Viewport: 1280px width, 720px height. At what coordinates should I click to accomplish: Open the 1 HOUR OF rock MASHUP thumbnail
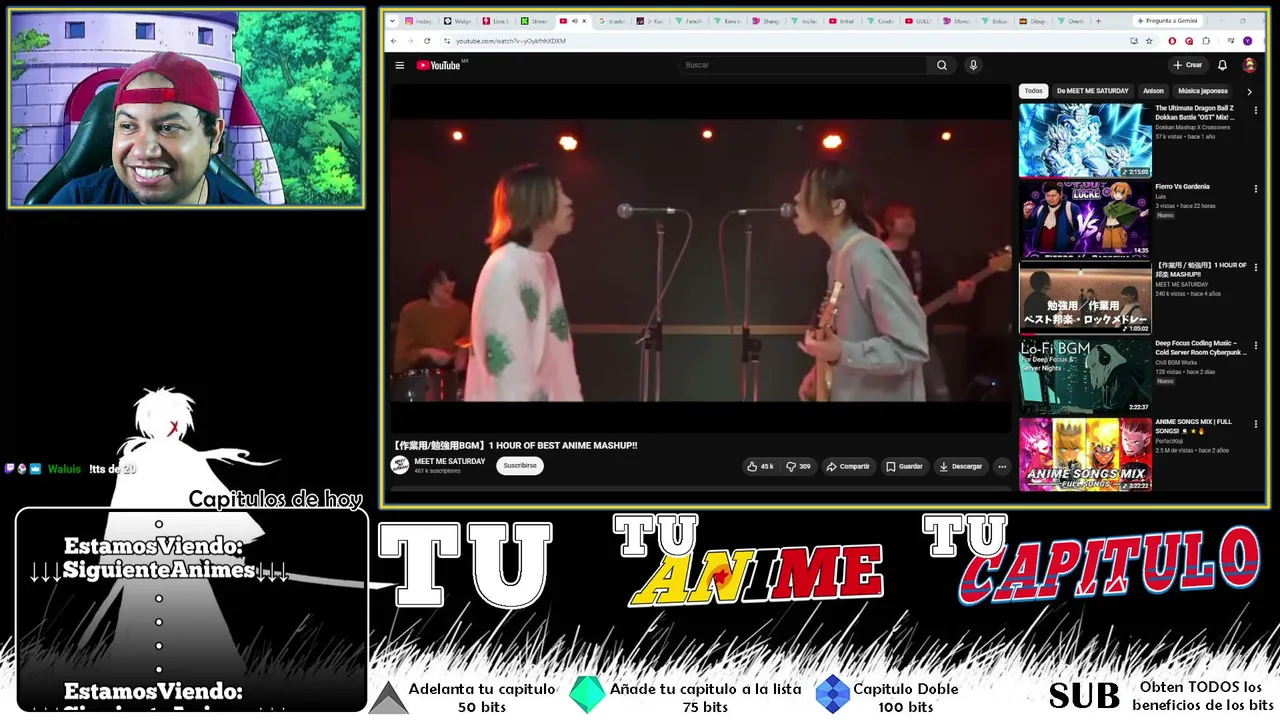tap(1085, 297)
